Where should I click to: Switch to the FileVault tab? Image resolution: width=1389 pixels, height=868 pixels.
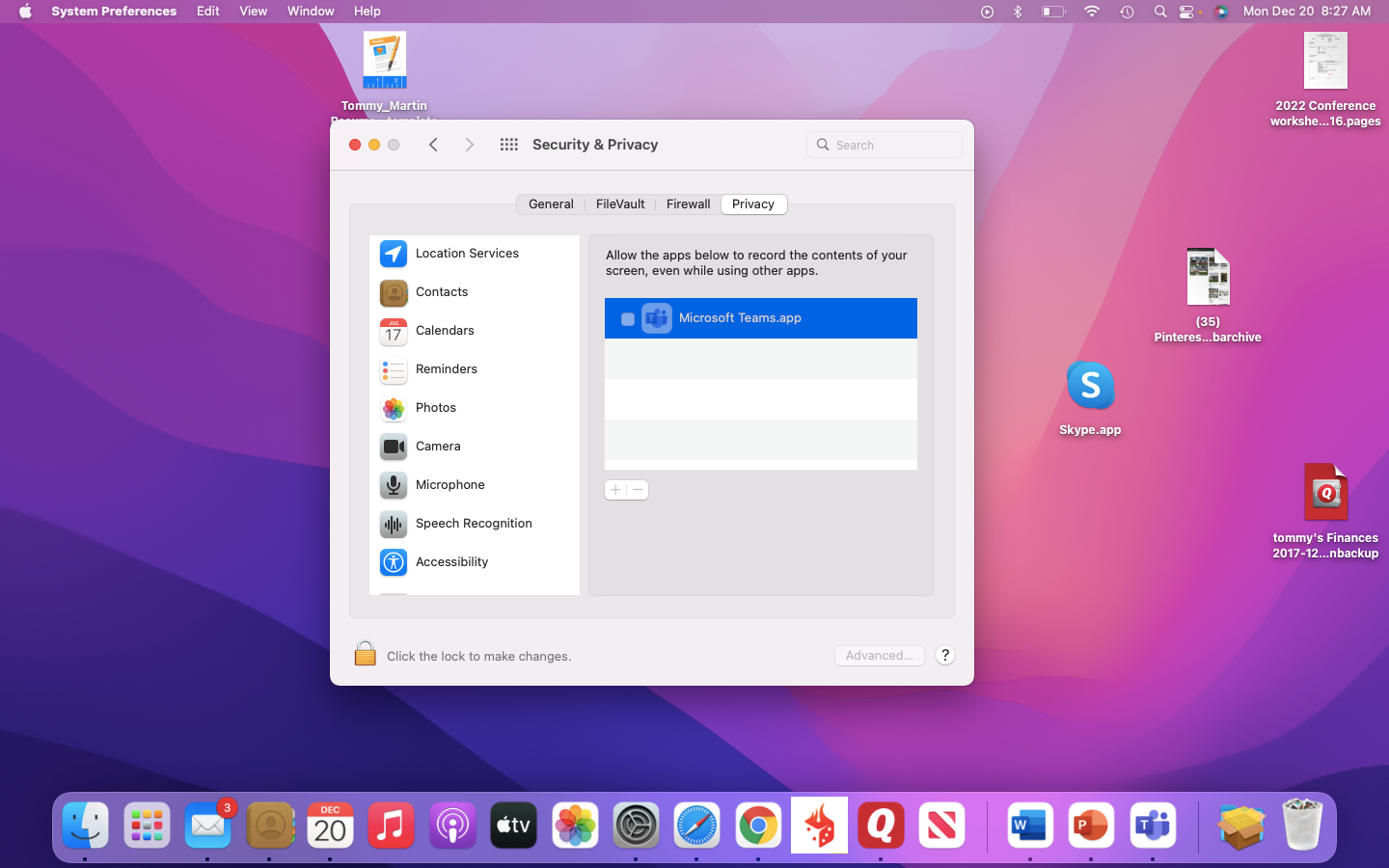pyautogui.click(x=620, y=204)
